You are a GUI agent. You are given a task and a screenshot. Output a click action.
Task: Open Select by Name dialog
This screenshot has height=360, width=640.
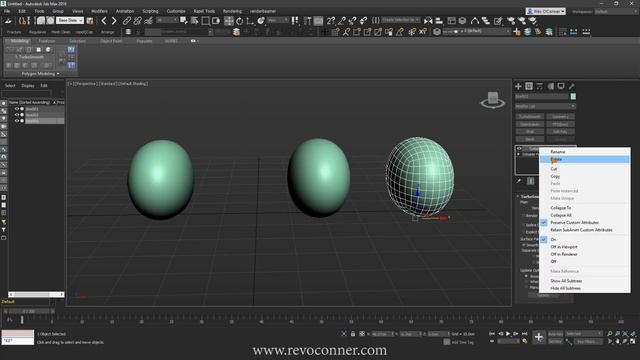[195, 20]
